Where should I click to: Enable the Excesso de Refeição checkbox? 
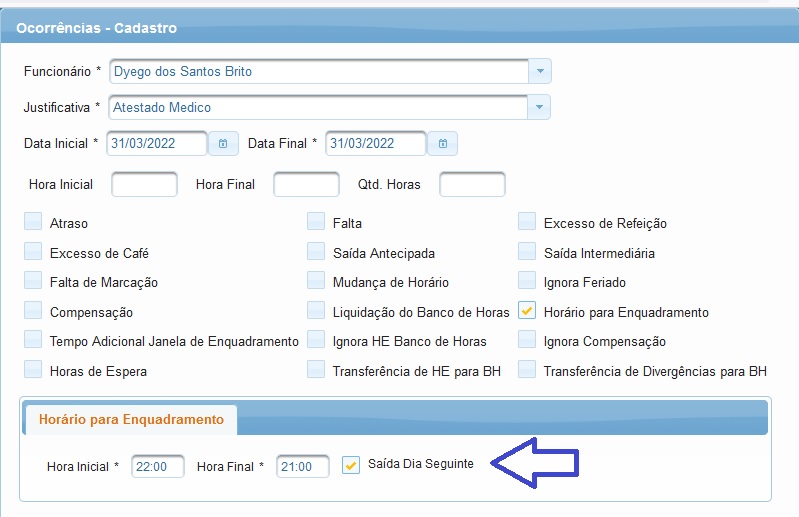click(x=527, y=222)
